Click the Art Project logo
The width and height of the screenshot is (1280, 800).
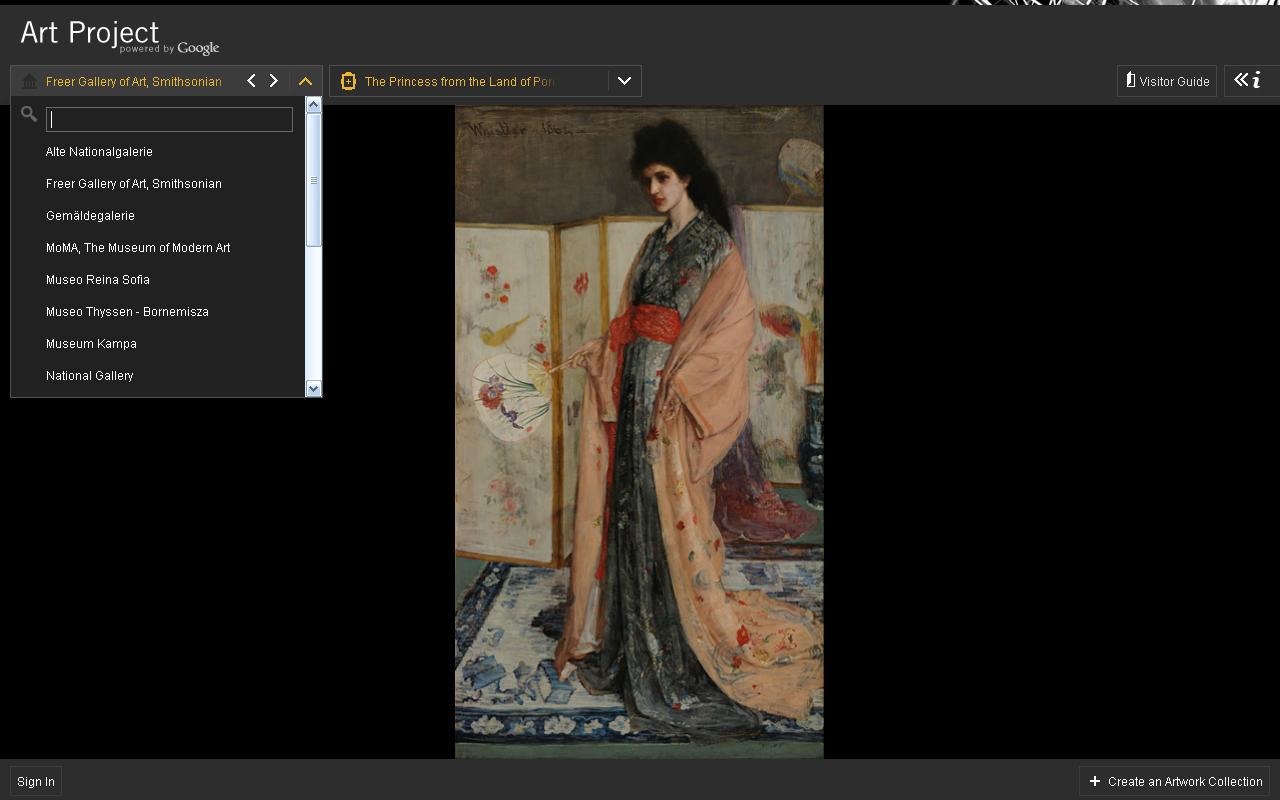[119, 36]
